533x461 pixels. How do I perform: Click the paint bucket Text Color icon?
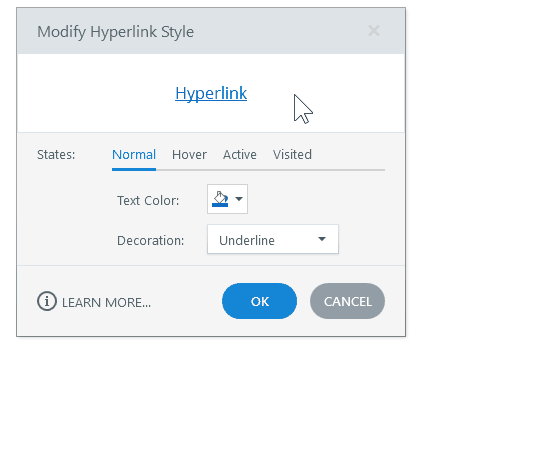220,199
